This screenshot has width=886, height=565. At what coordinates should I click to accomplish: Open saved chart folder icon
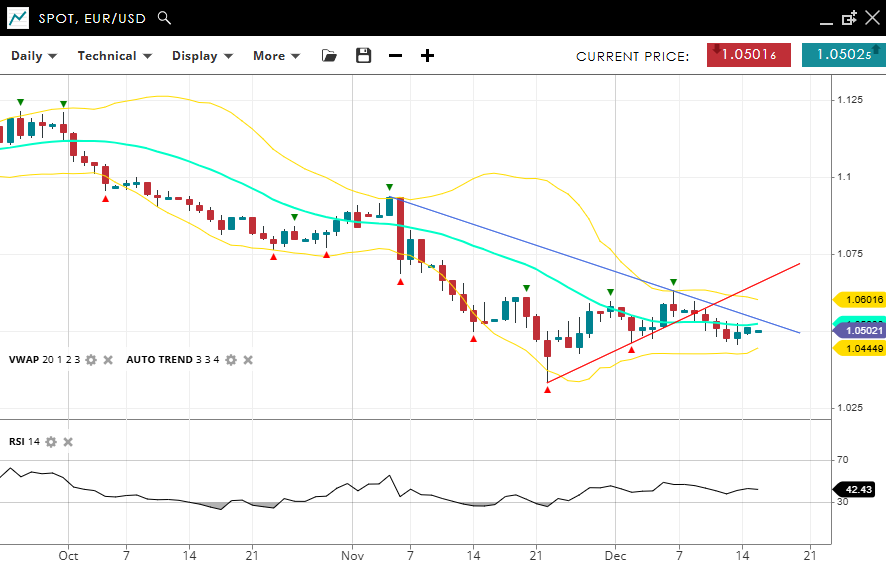329,56
